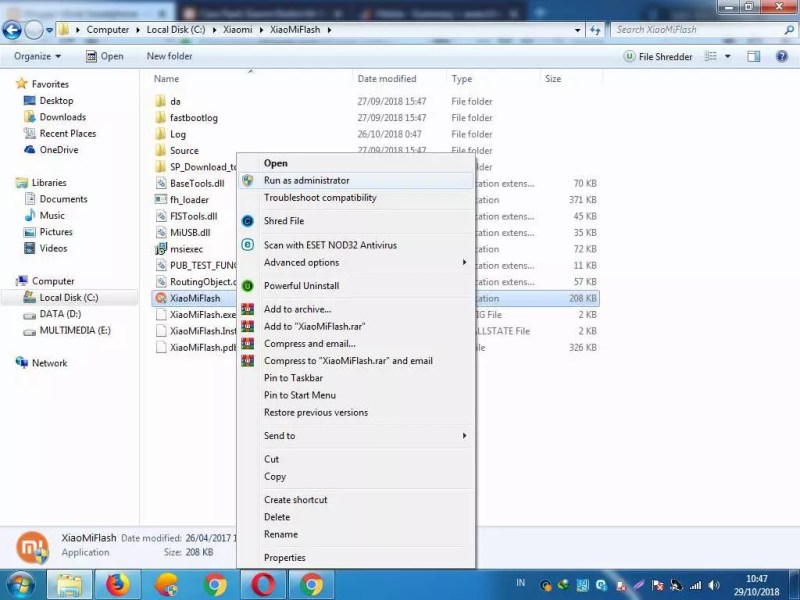Click the ESET antivirus scan icon
This screenshot has width=800, height=600.
point(247,245)
